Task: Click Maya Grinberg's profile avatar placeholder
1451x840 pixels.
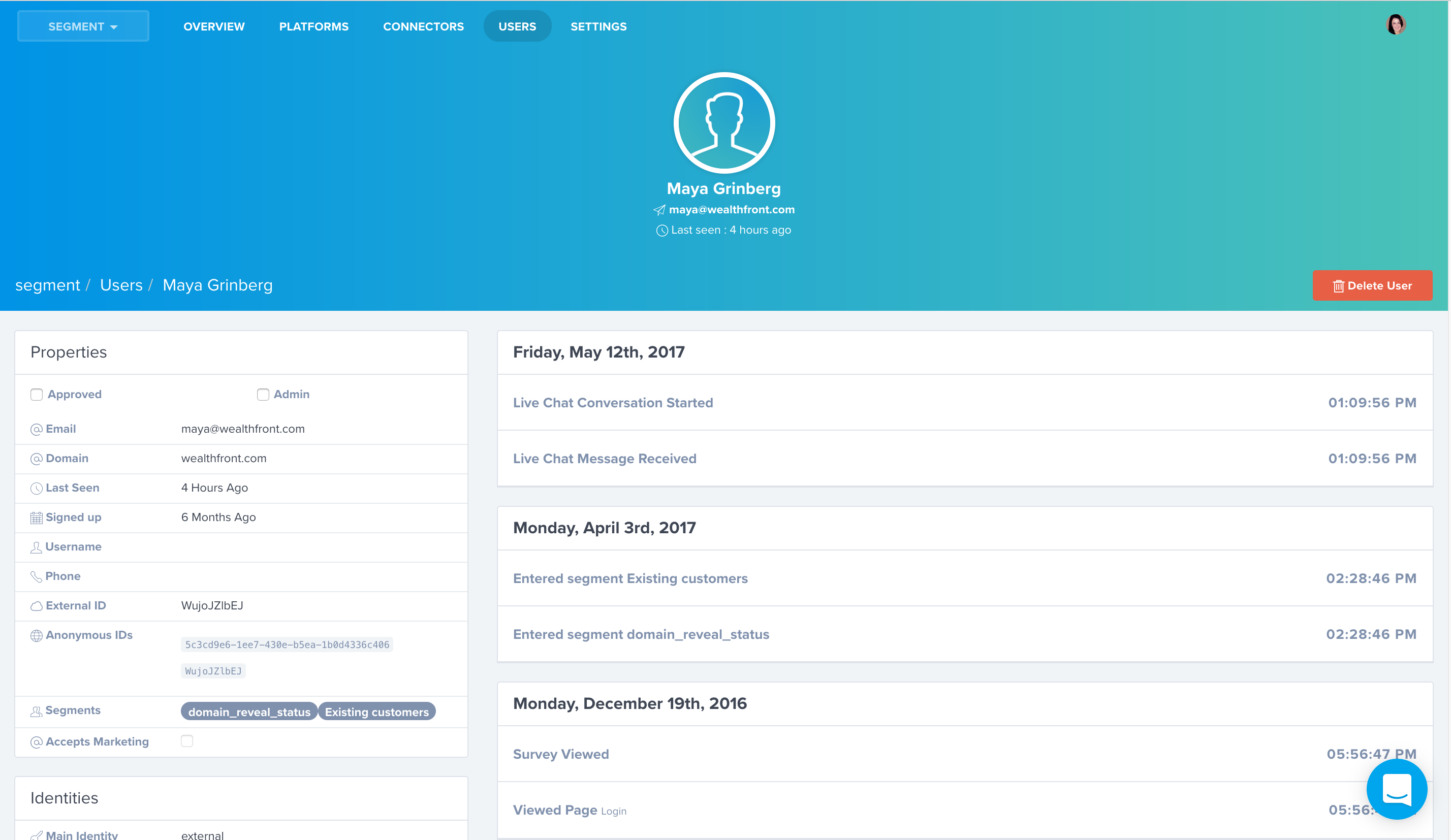Action: (x=724, y=122)
